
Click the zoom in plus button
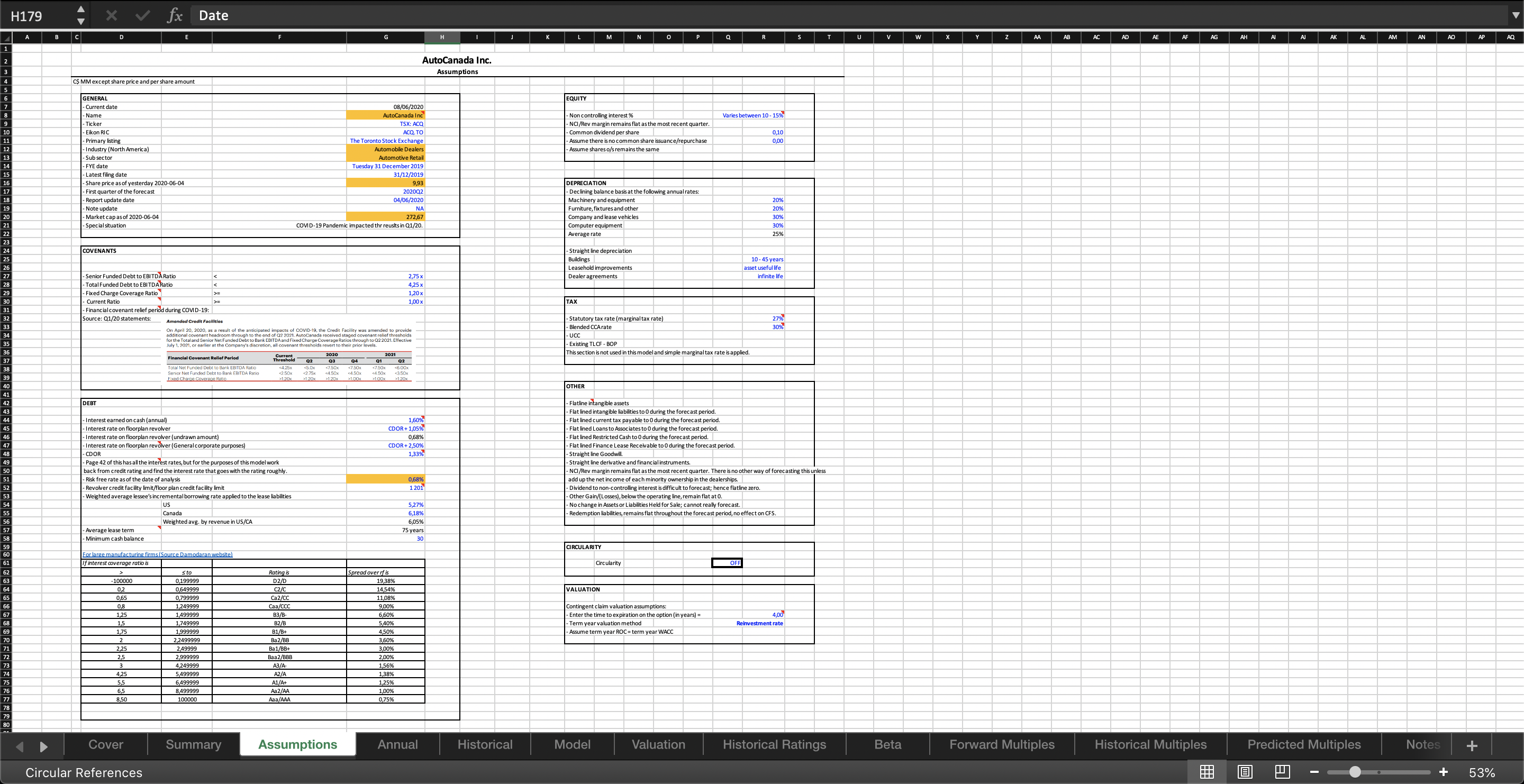(x=1443, y=772)
